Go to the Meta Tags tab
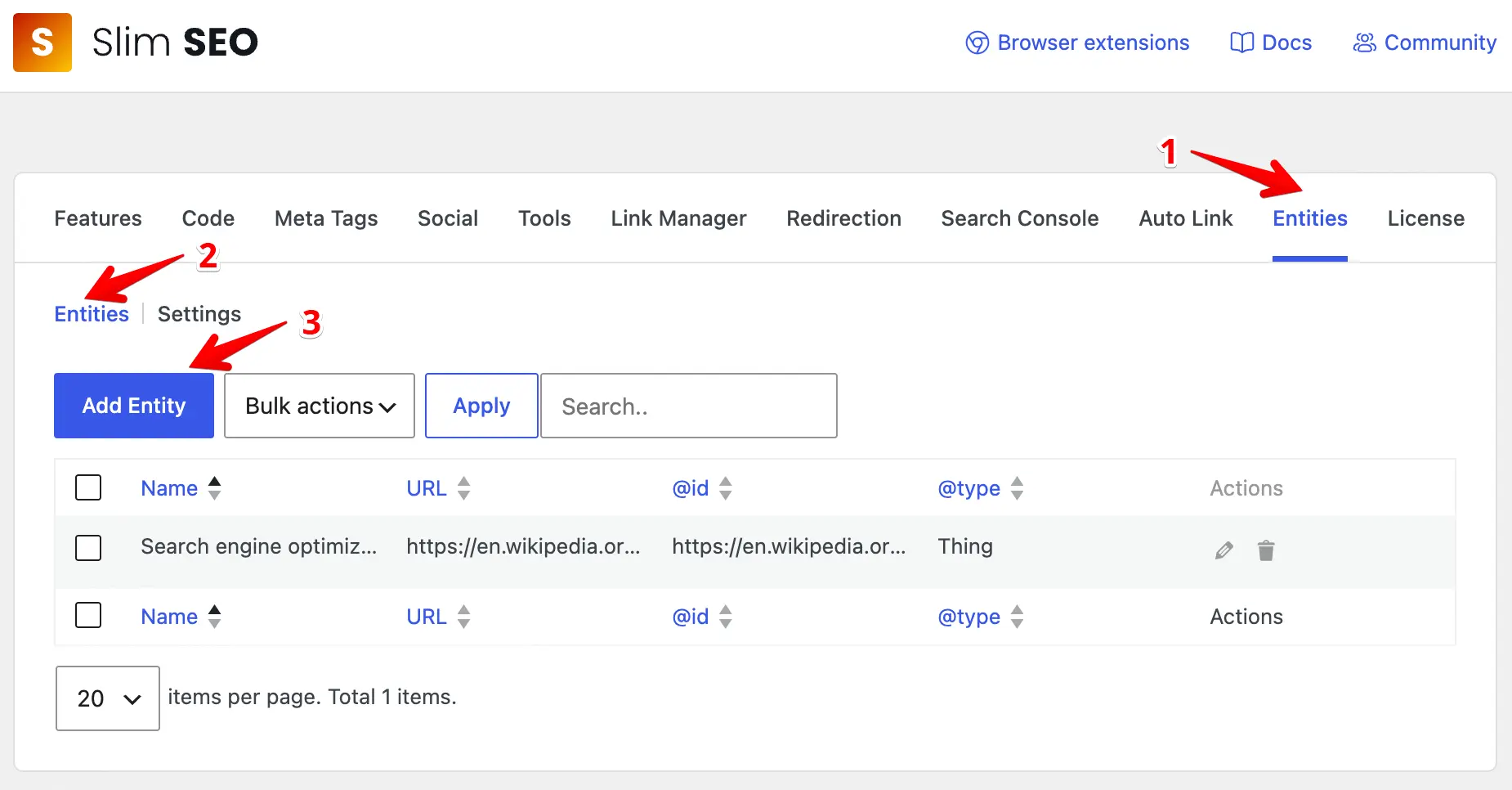The width and height of the screenshot is (1512, 790). coord(326,218)
